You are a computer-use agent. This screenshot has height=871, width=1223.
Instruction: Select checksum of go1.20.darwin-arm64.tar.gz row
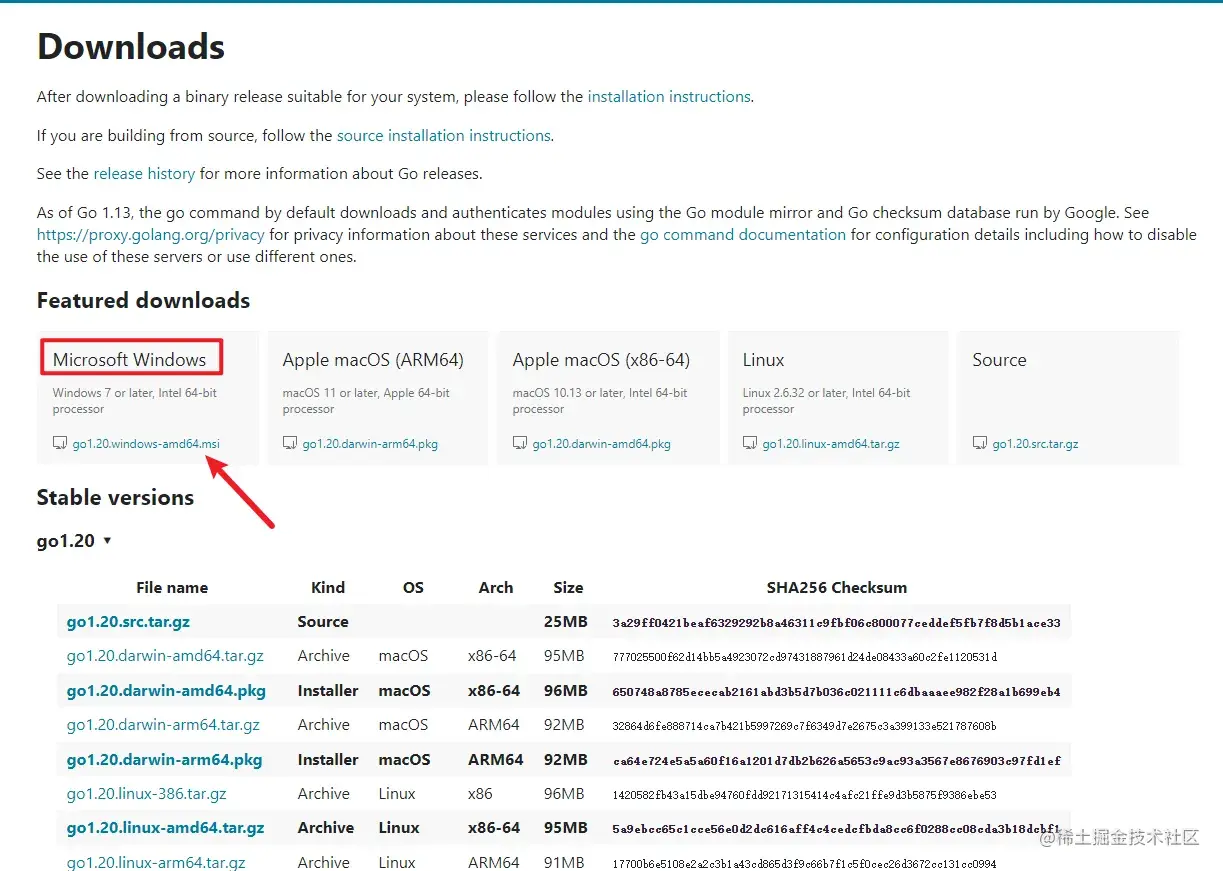click(x=804, y=726)
